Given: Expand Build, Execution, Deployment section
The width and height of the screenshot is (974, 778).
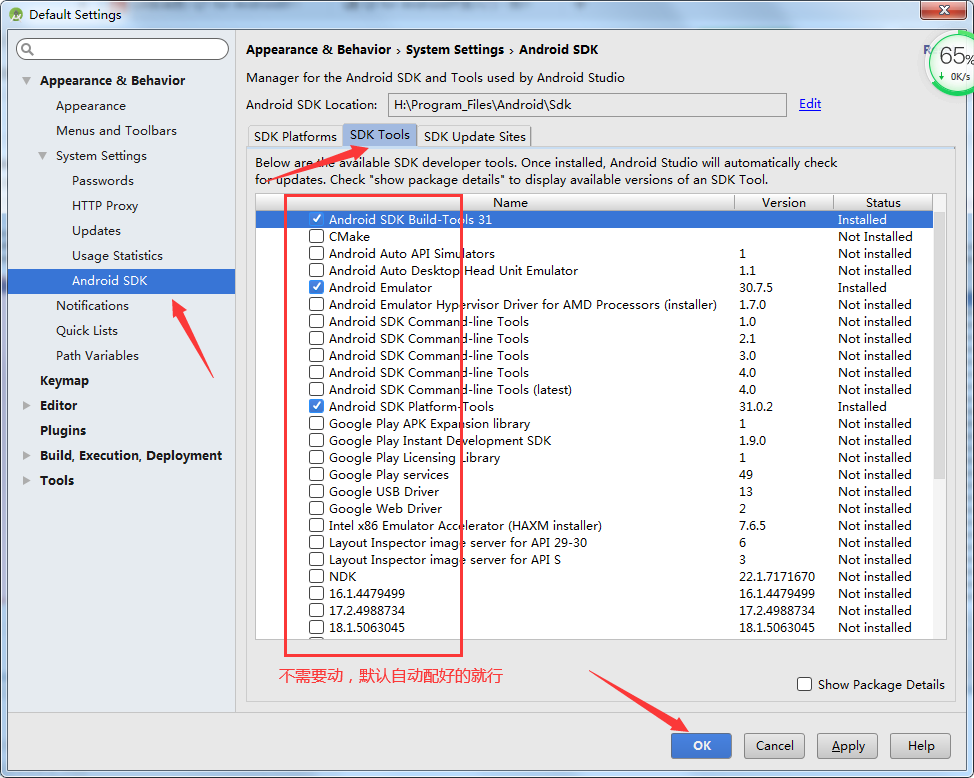Looking at the screenshot, I should click(26, 455).
